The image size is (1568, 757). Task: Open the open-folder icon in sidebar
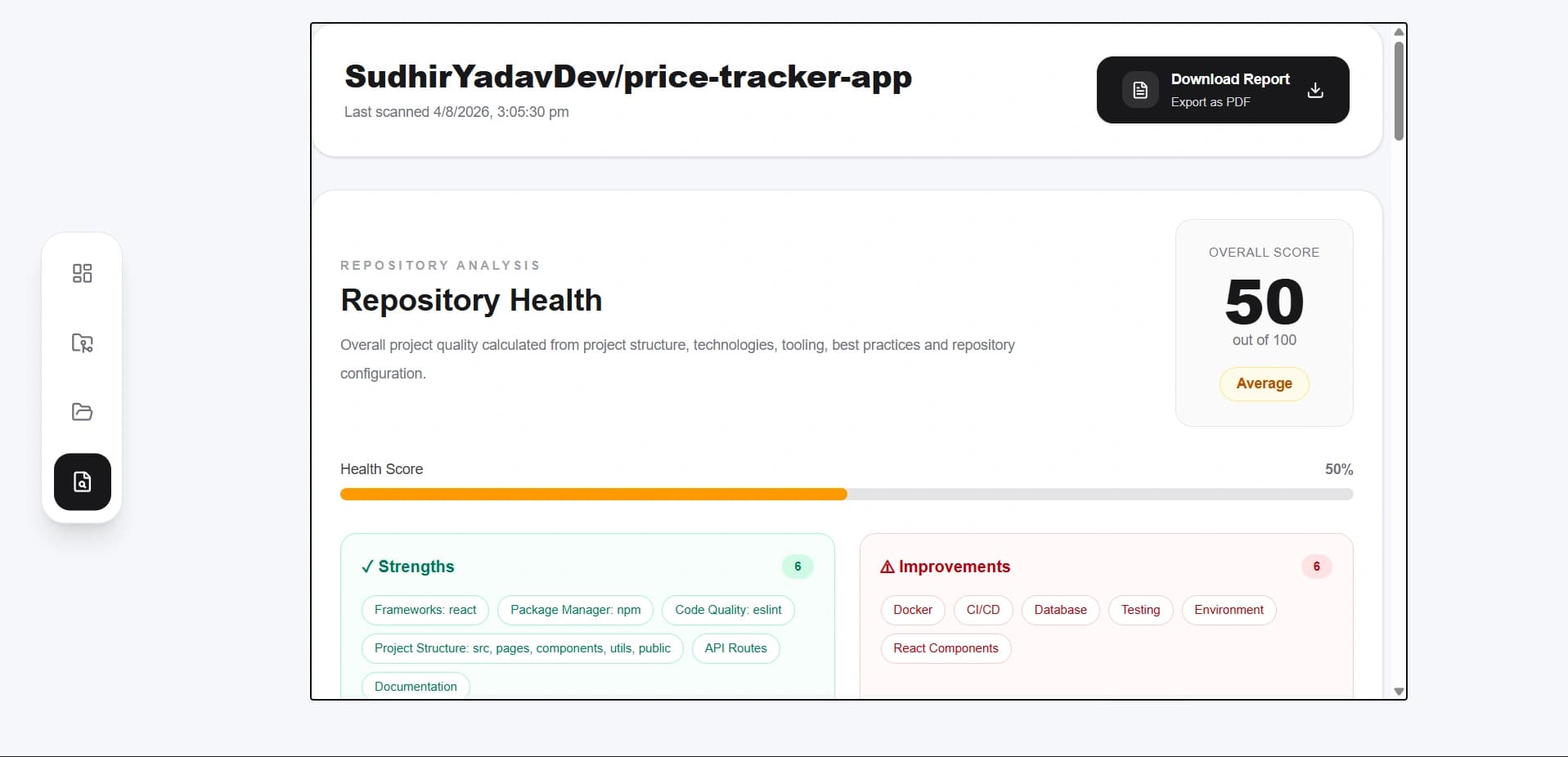tap(82, 412)
